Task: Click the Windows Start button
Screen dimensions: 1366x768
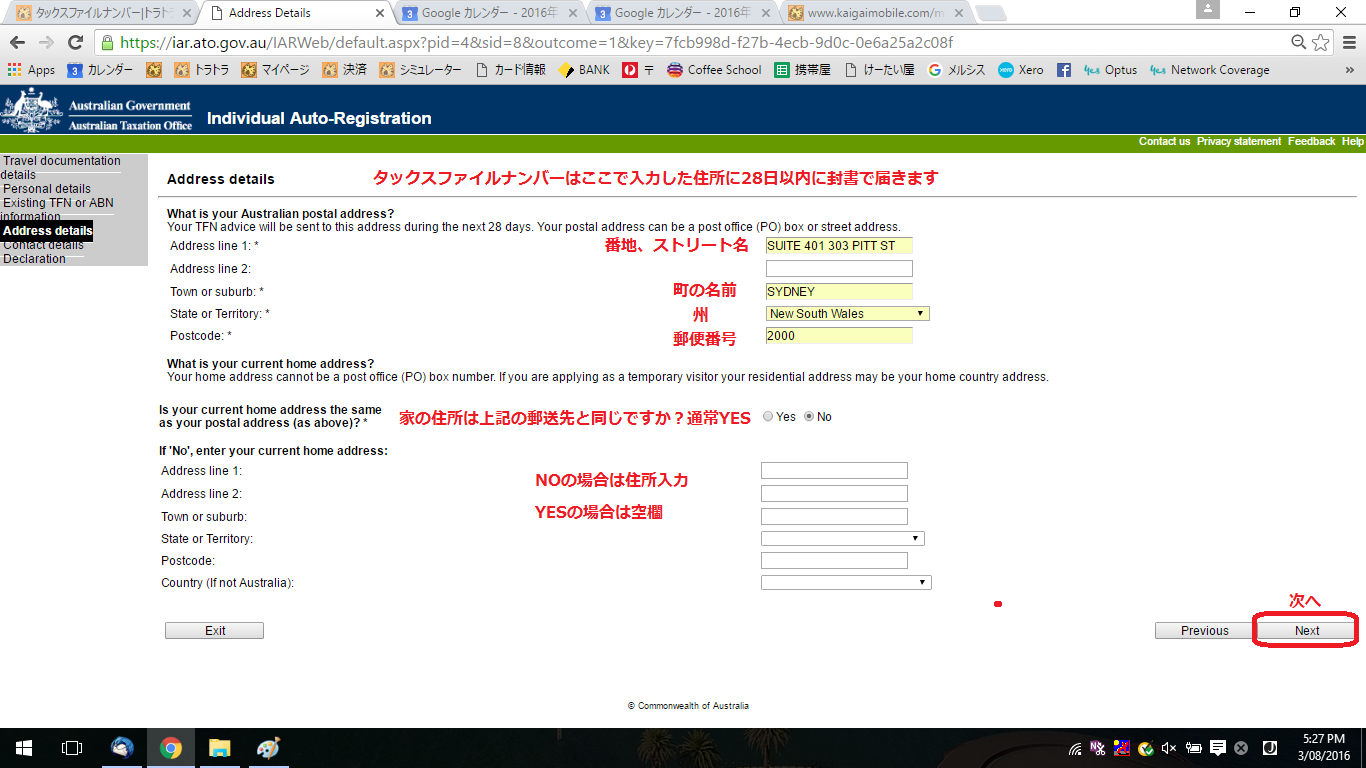Action: tap(24, 748)
